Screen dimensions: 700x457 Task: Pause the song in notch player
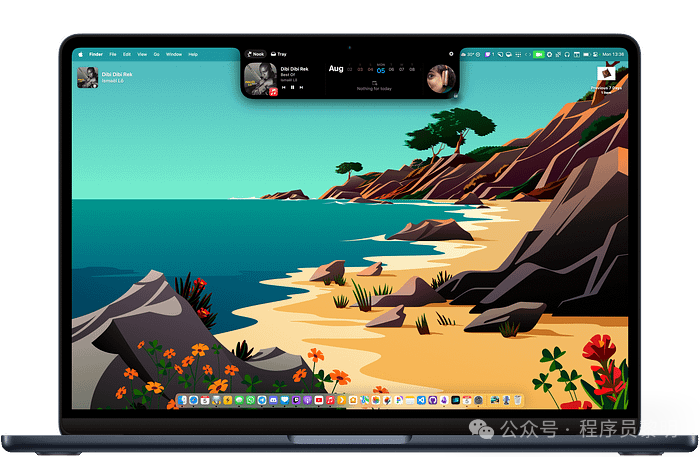292,87
